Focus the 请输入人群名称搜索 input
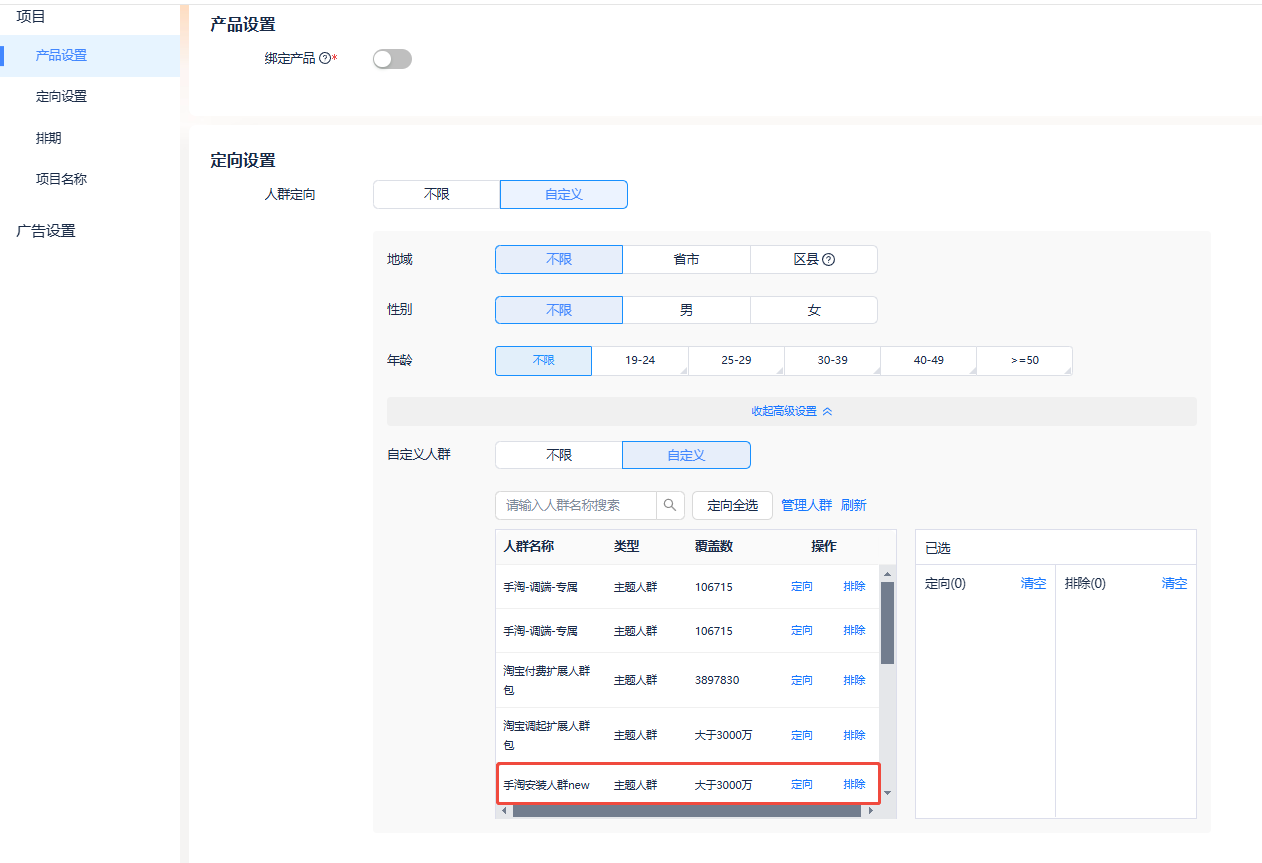Screen dimensions: 1262x863 click(576, 505)
